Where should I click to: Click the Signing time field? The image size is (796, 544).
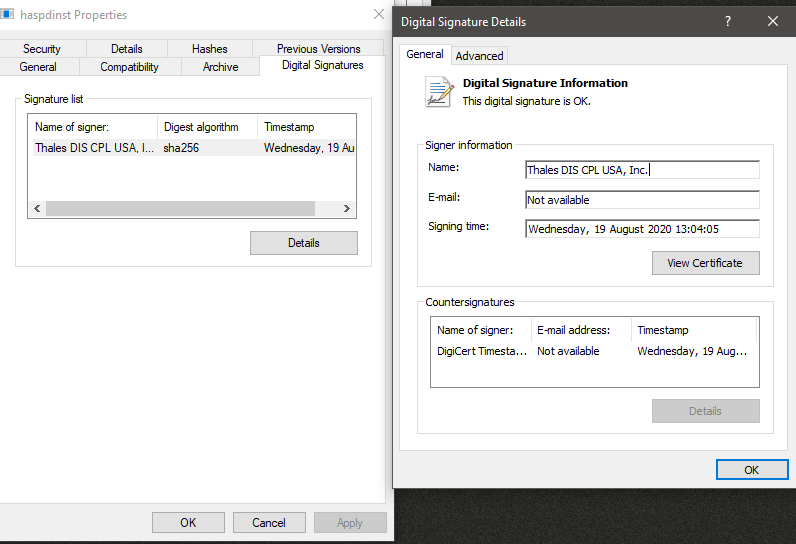[x=642, y=229]
